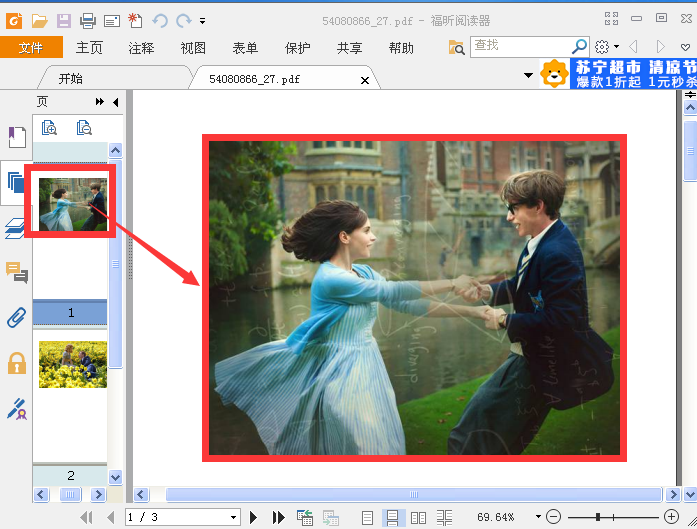Open the attachments paperclip panel
Image resolution: width=697 pixels, height=529 pixels.
tap(17, 317)
